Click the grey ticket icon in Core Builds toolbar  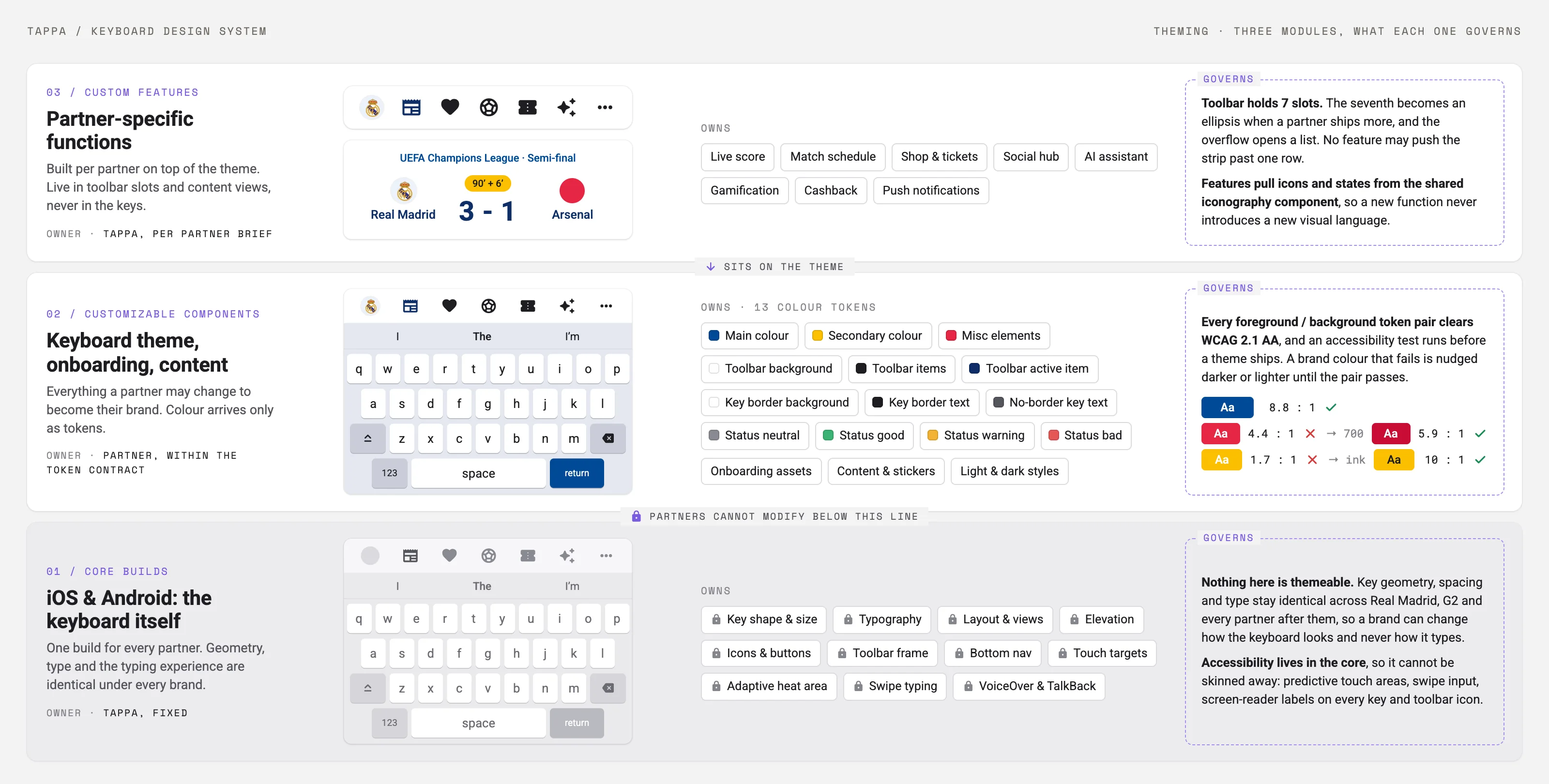[x=528, y=556]
